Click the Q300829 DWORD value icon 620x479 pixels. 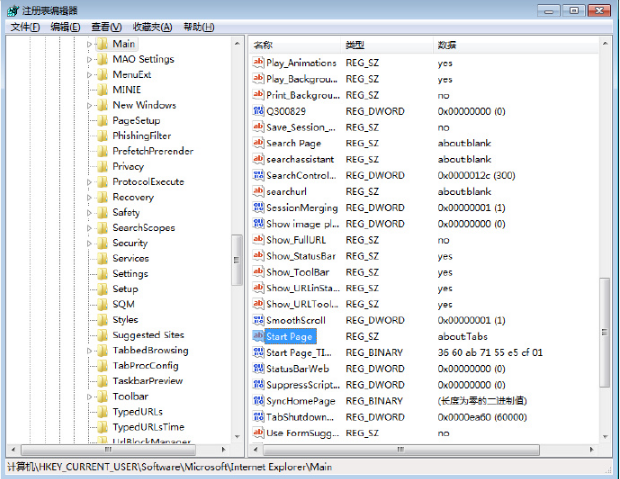(x=258, y=111)
